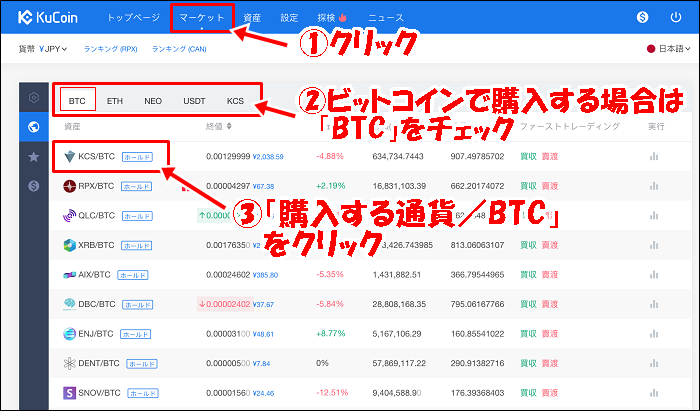Click the QLC coin logo icon
The image size is (700, 411).
tap(69, 216)
